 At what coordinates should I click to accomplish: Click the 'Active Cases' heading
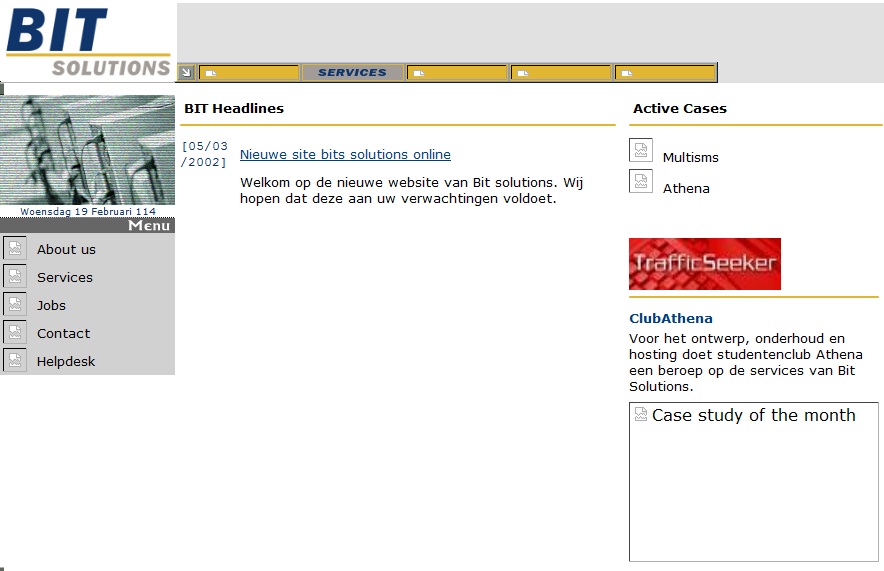(680, 108)
